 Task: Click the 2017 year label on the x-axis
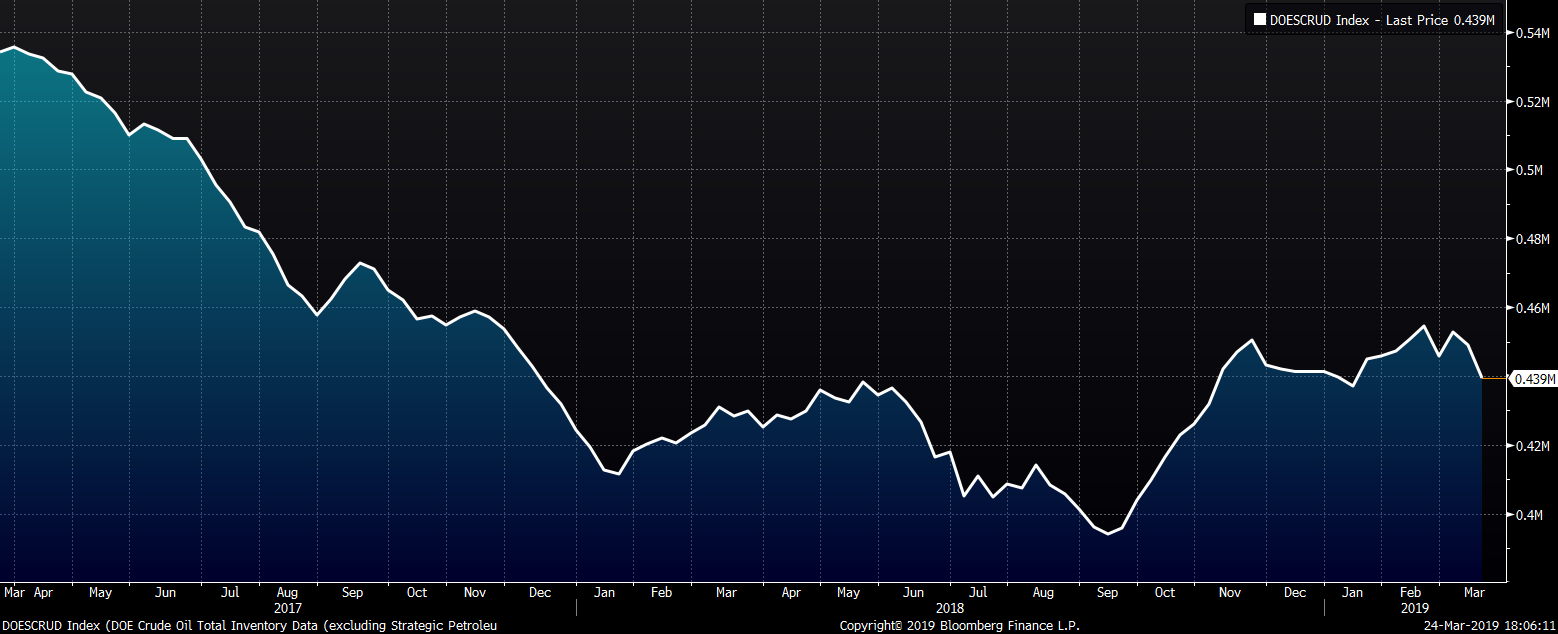(287, 607)
